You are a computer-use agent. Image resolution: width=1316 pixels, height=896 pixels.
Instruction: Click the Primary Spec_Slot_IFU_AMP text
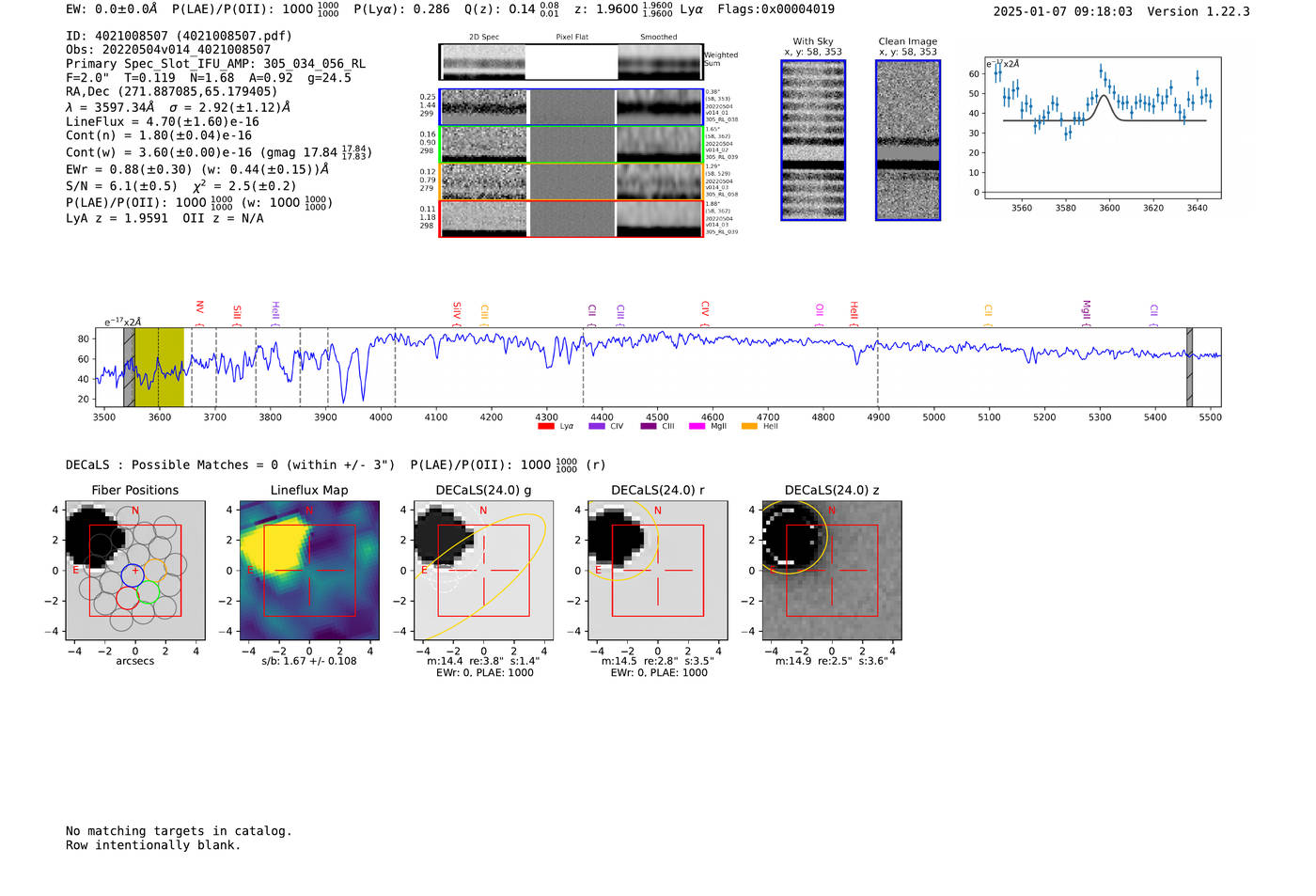pyautogui.click(x=216, y=64)
